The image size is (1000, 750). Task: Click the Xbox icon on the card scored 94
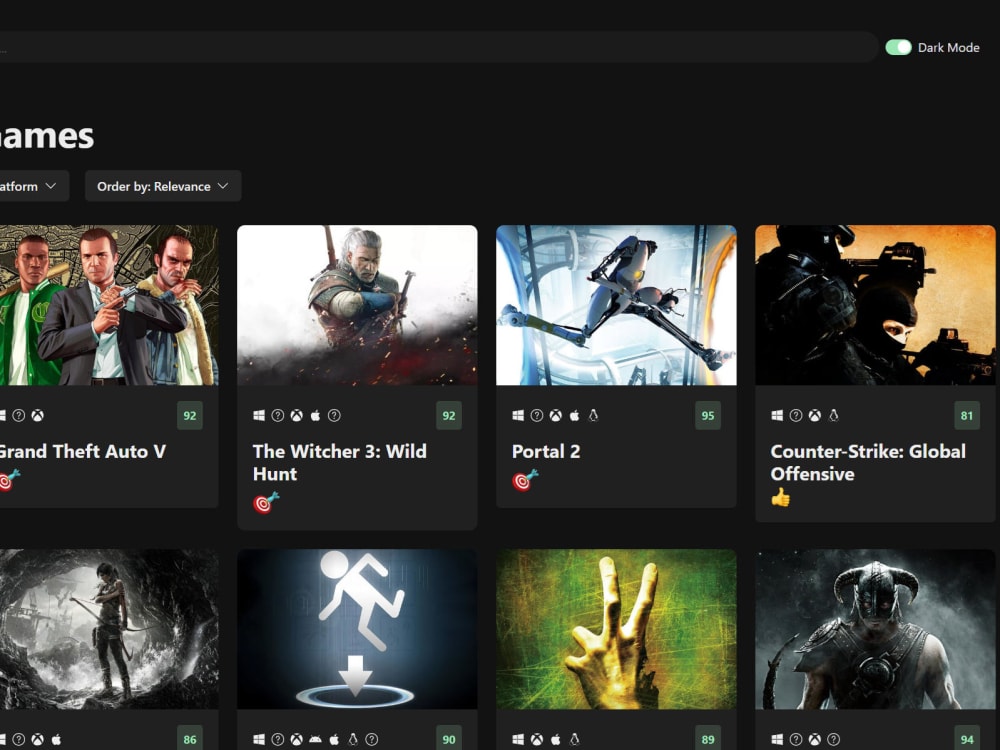815,740
